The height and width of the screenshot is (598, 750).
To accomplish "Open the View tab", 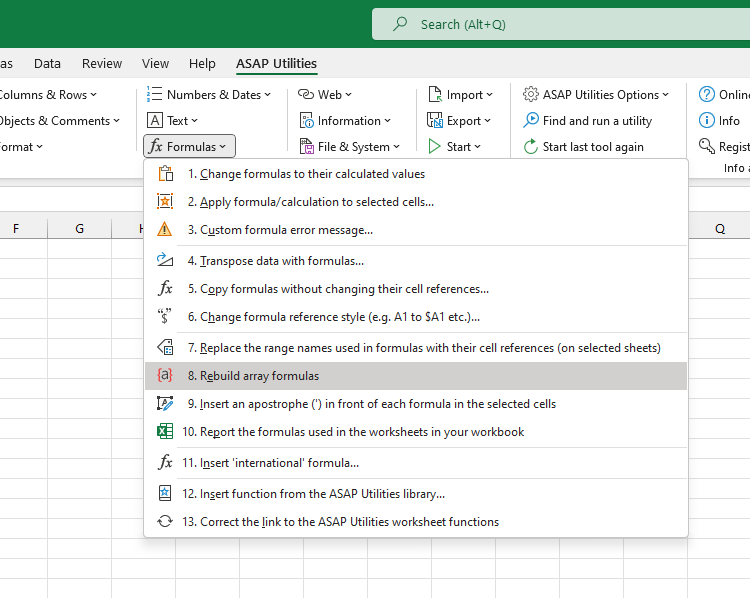I will point(155,63).
